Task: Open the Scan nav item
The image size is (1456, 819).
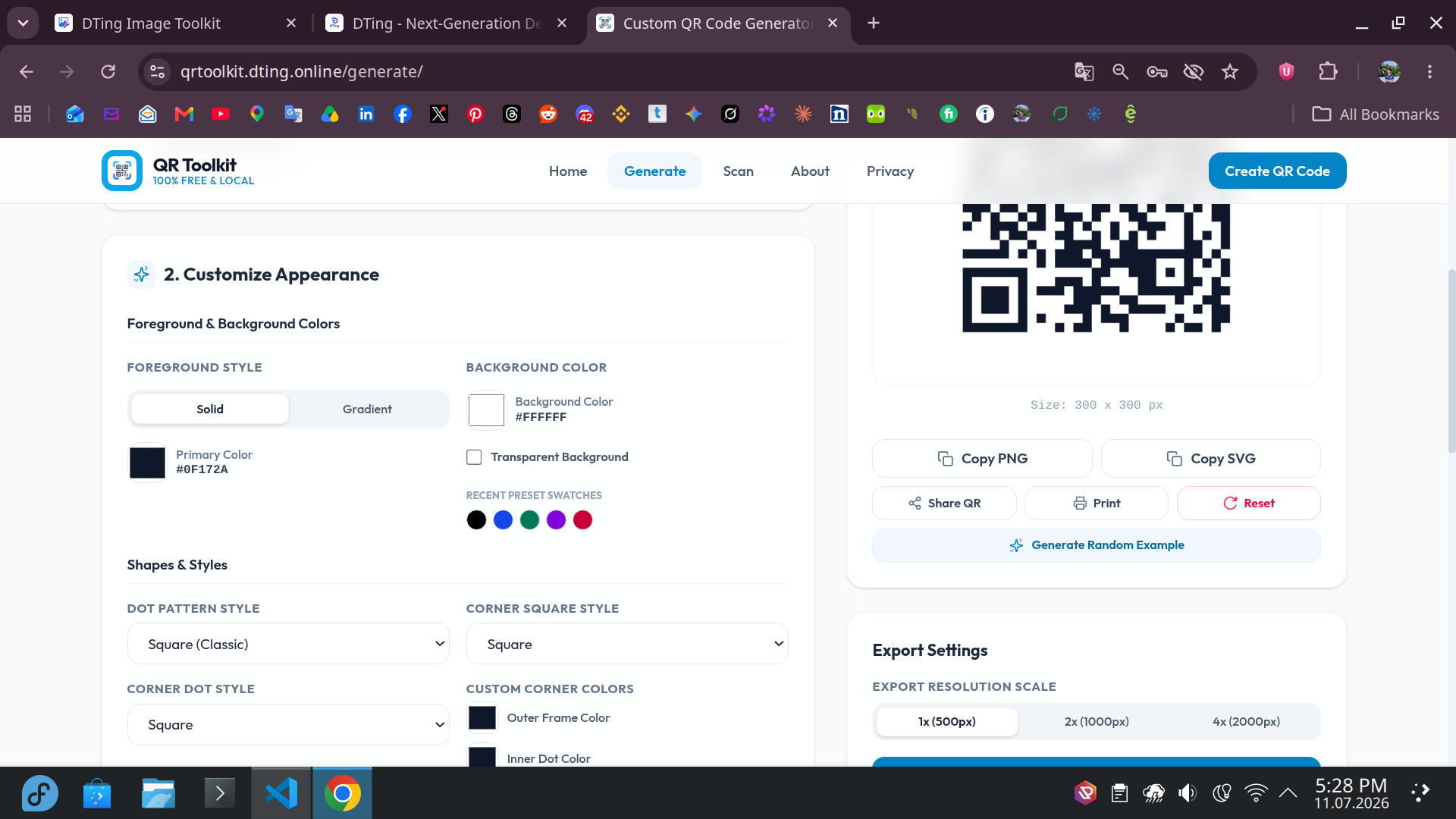Action: 738,171
